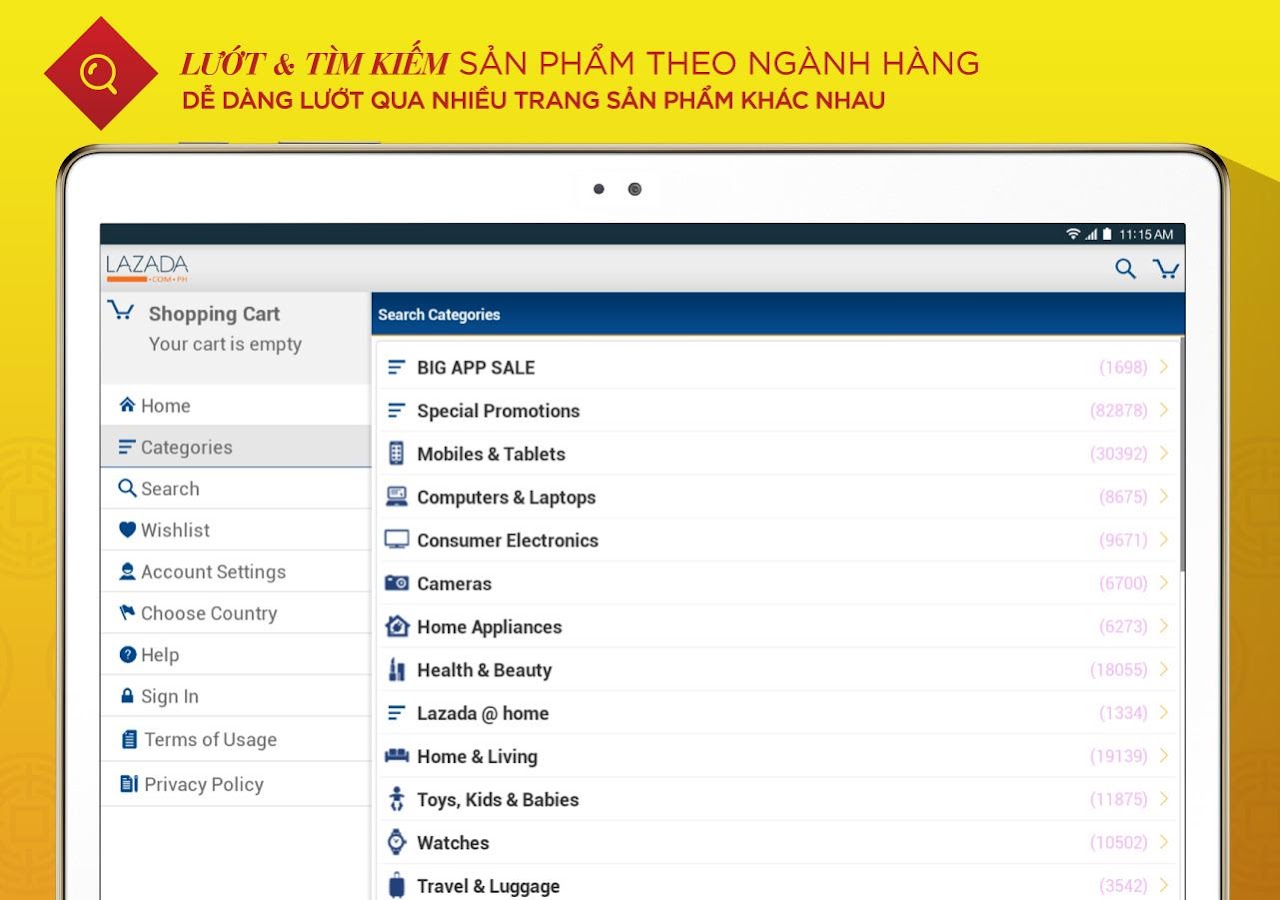Click the Search Categories header bar
The image size is (1280, 900).
[x=777, y=314]
